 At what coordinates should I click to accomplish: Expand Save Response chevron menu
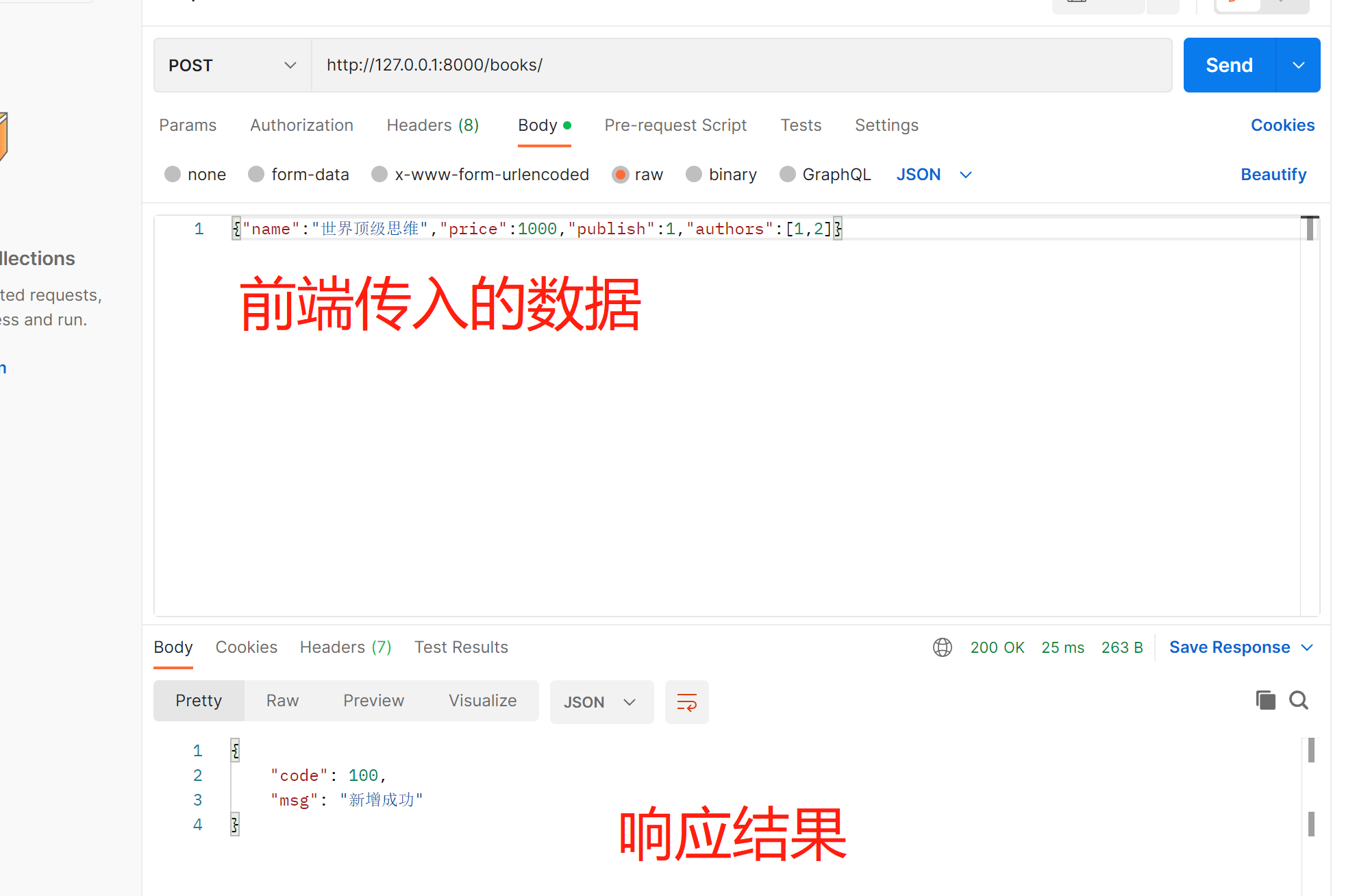point(1307,647)
